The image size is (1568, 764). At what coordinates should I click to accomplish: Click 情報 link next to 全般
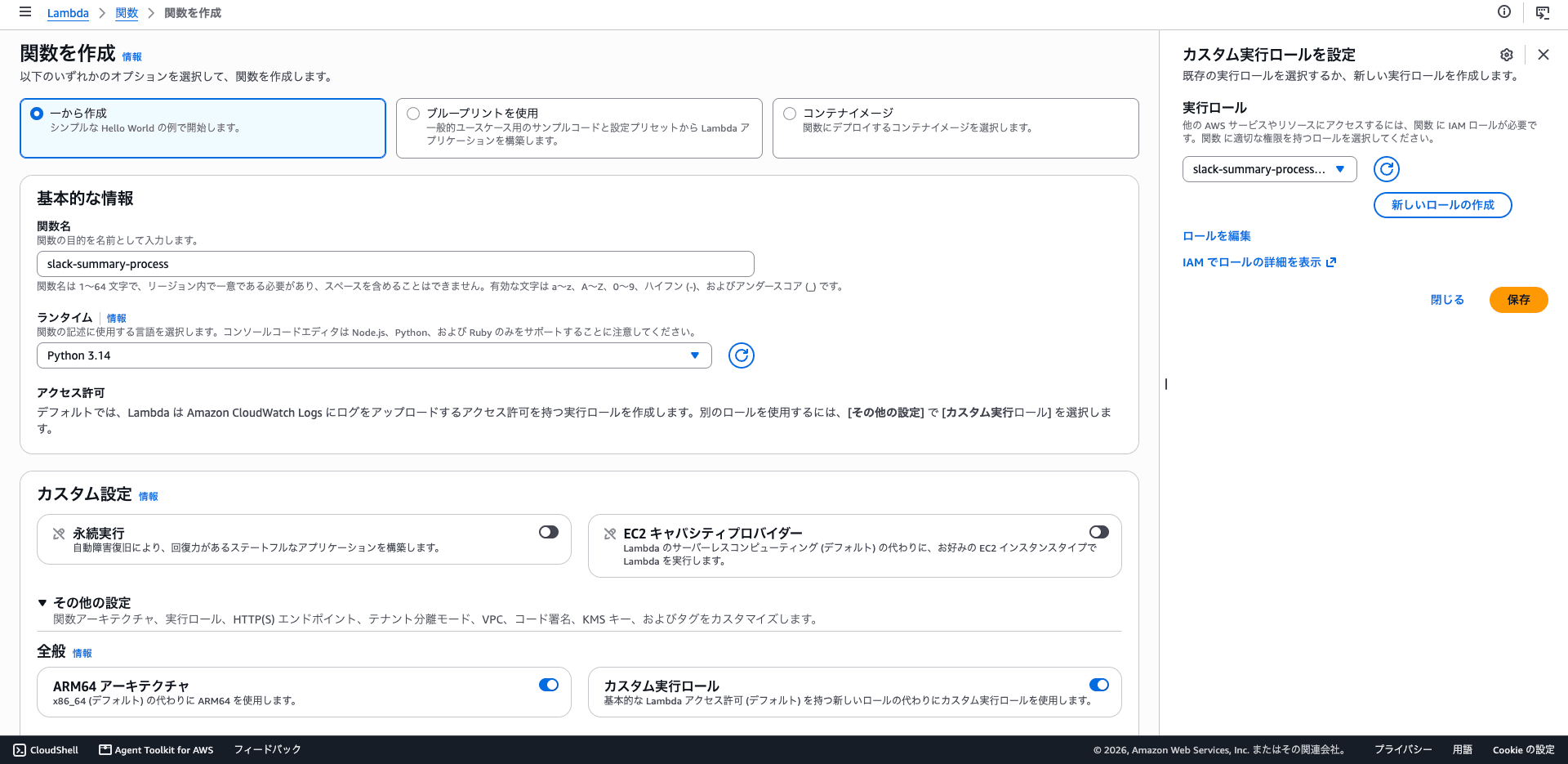[x=82, y=654]
